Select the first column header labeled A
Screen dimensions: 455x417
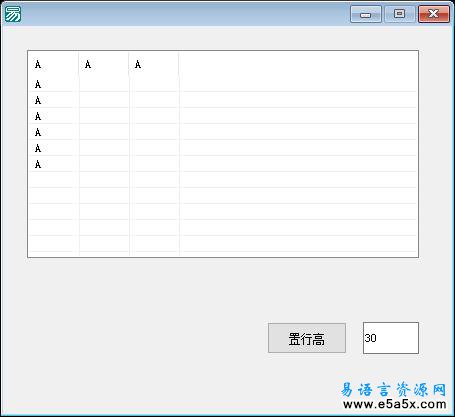(x=53, y=64)
